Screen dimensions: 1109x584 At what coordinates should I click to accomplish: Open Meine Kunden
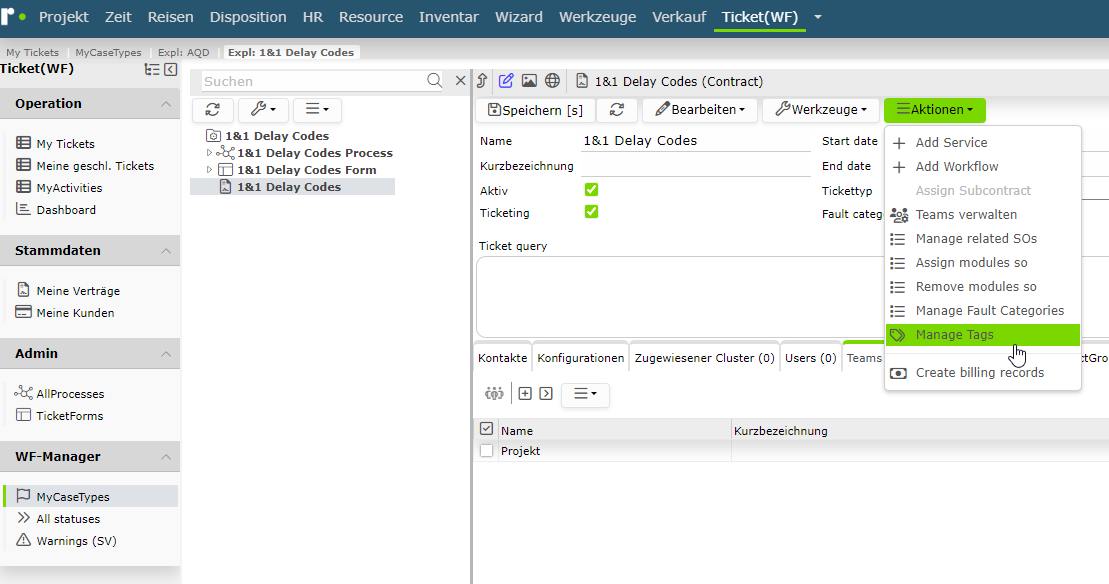[75, 313]
